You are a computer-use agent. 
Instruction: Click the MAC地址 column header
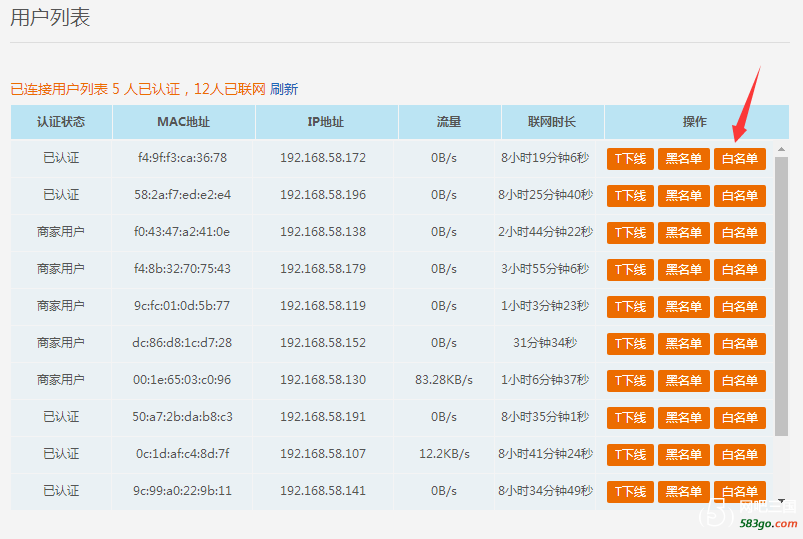point(183,122)
